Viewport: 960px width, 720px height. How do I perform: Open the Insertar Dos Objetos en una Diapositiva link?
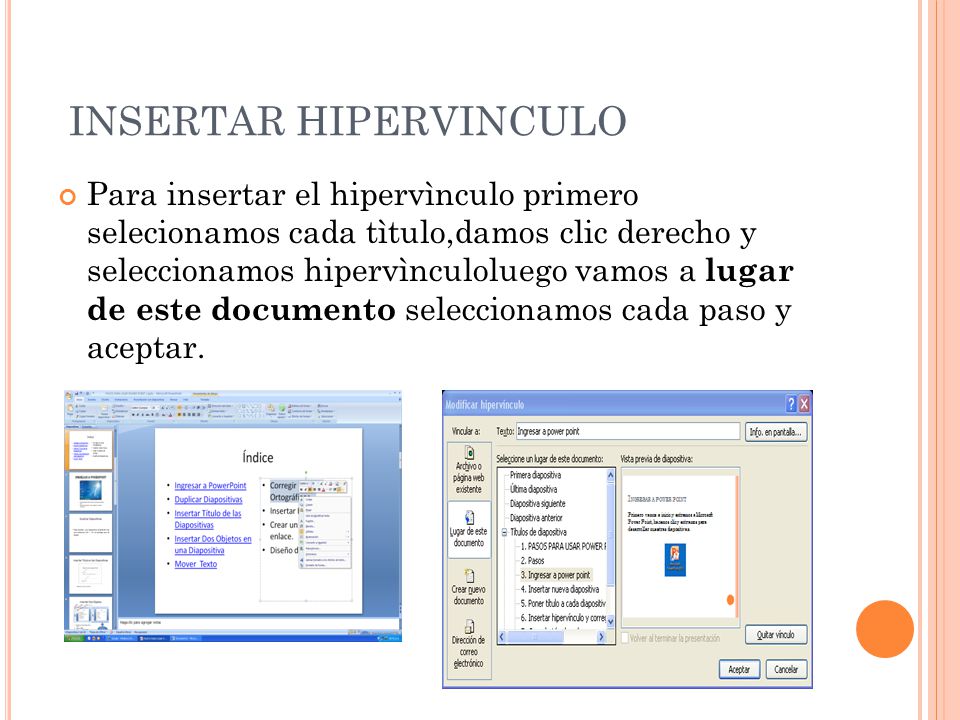pyautogui.click(x=212, y=544)
